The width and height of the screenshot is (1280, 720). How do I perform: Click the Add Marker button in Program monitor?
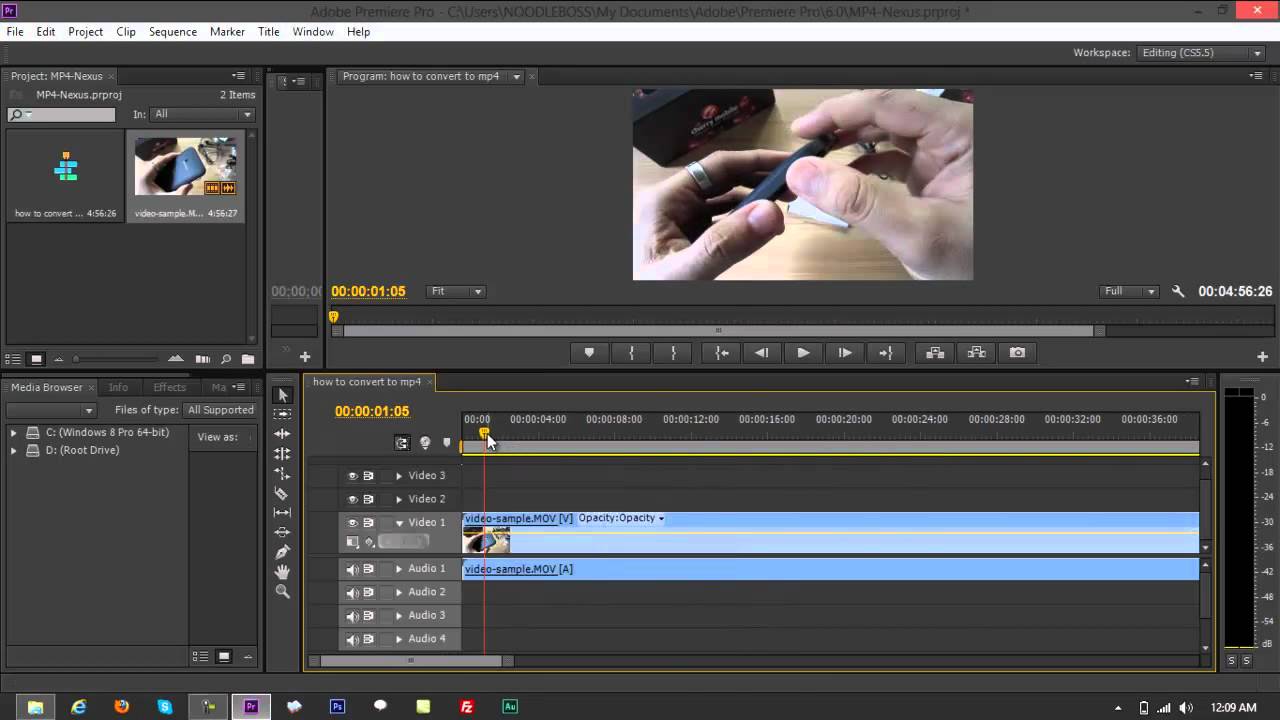click(589, 352)
